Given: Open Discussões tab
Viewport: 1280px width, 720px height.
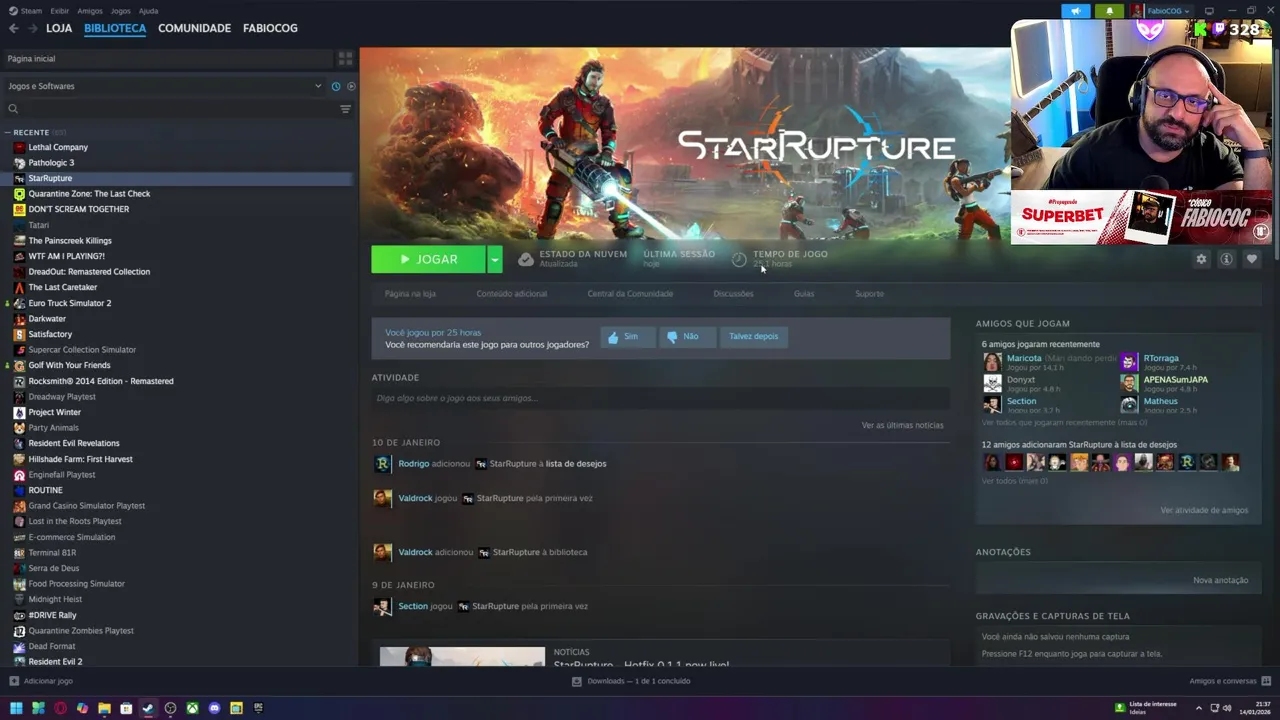Looking at the screenshot, I should click(x=733, y=294).
